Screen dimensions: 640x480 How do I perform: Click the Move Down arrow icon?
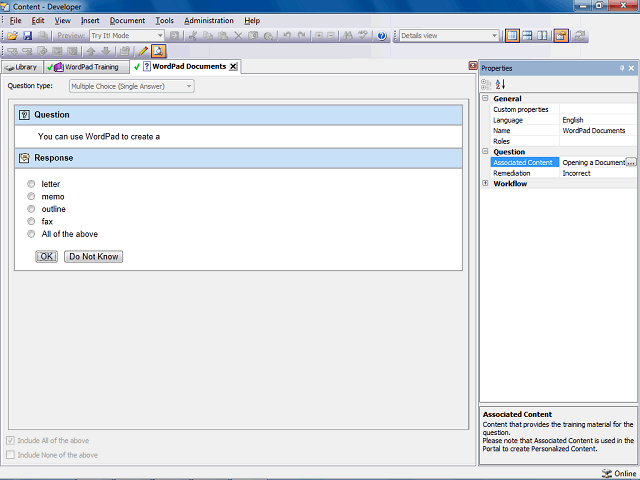click(106, 51)
